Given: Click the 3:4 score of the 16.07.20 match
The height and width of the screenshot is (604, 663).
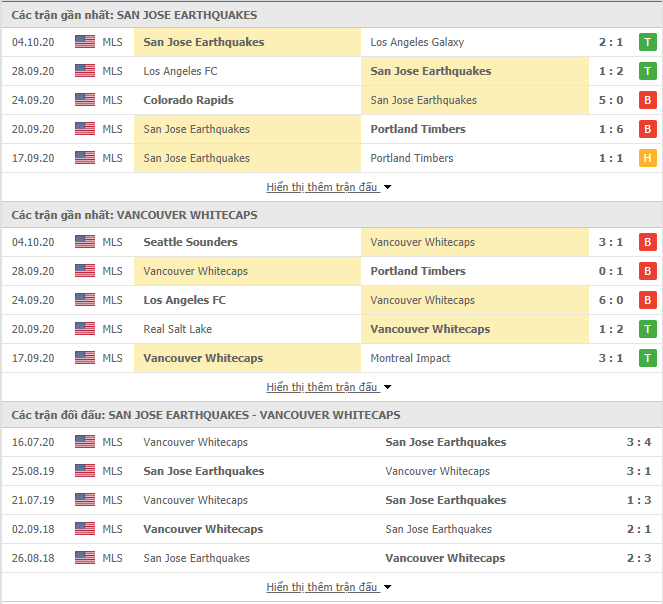Looking at the screenshot, I should pos(638,442).
